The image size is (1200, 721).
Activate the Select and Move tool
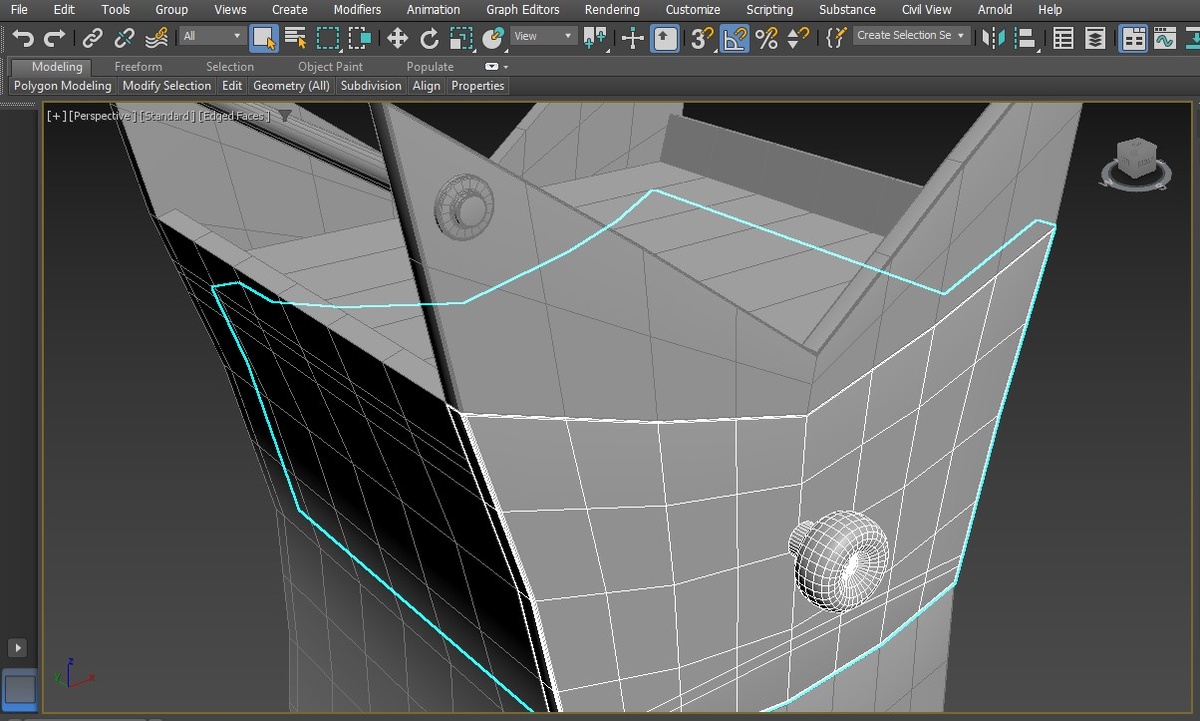[x=397, y=38]
